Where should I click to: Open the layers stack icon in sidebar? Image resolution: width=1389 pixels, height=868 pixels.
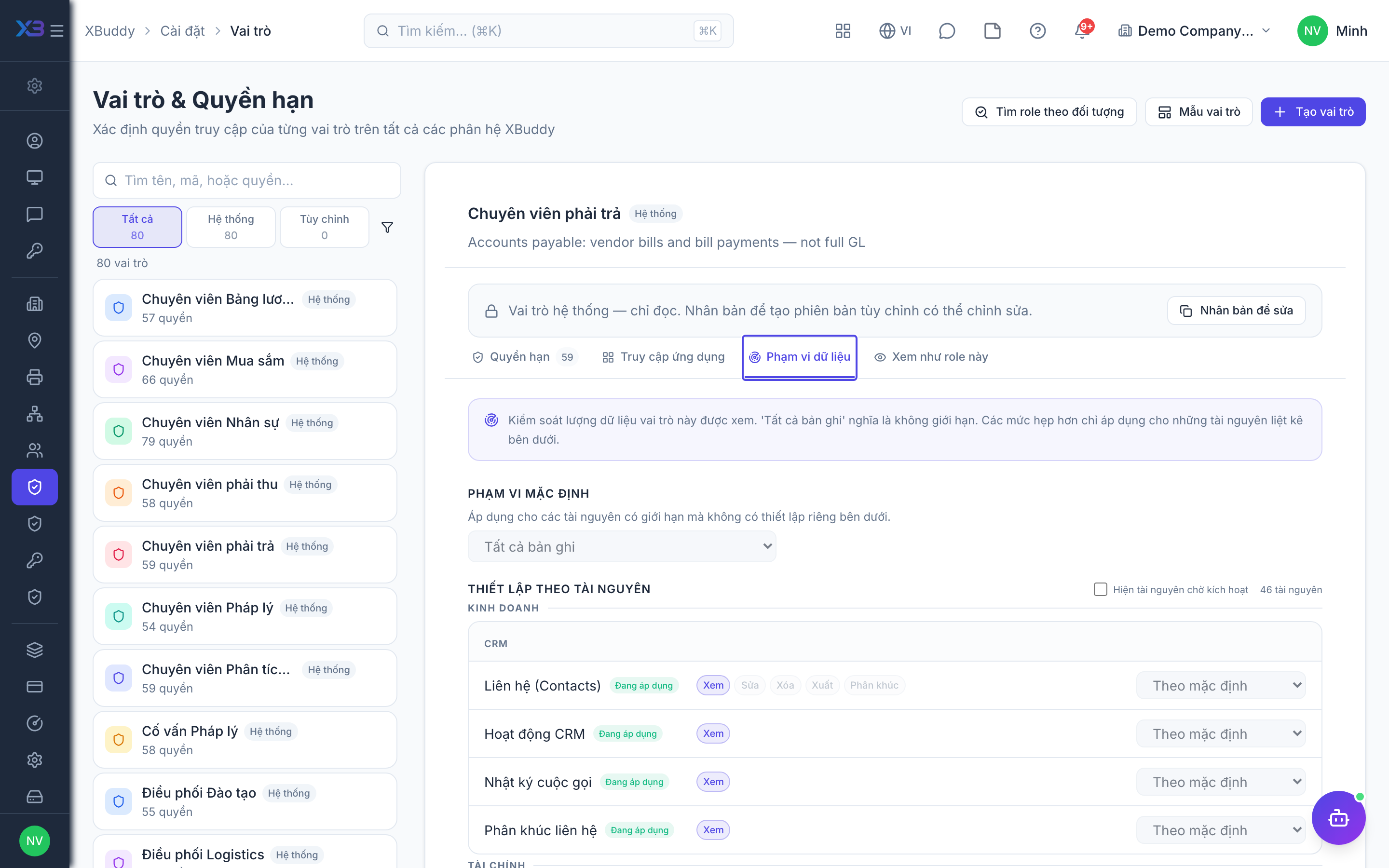click(34, 650)
